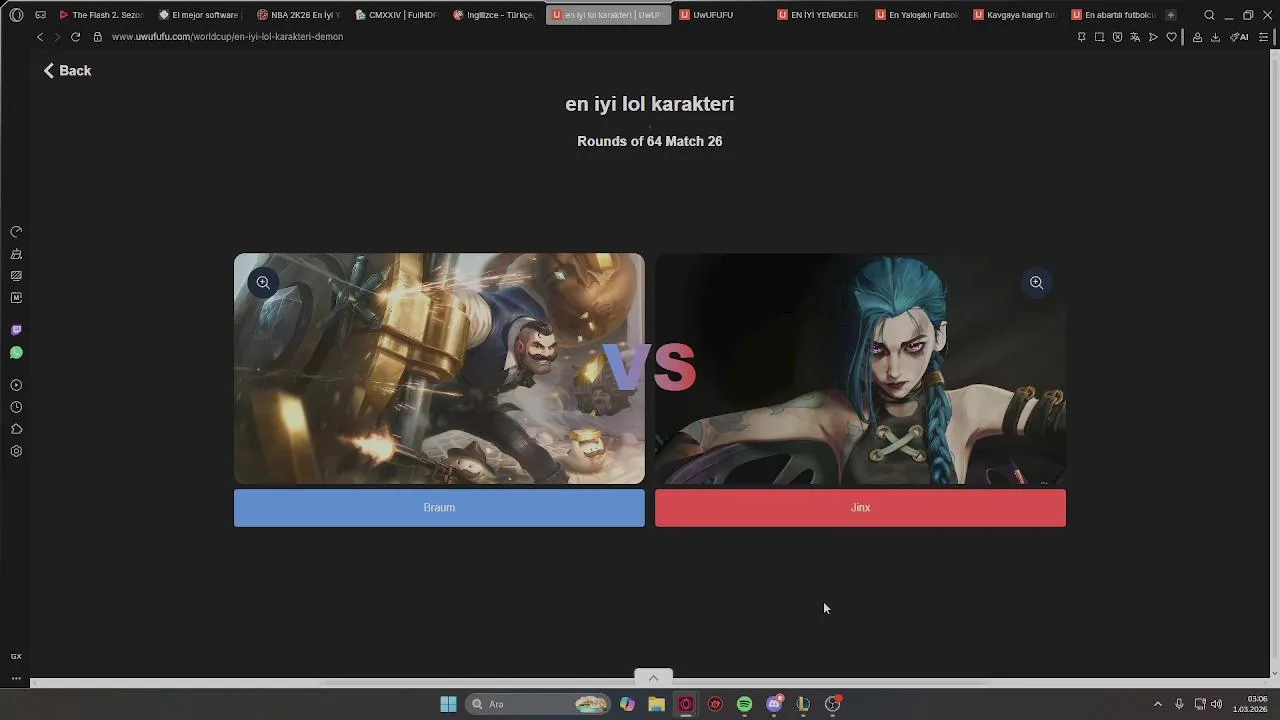Open the translate page icon
Viewport: 1280px width, 720px height.
coord(1135,37)
